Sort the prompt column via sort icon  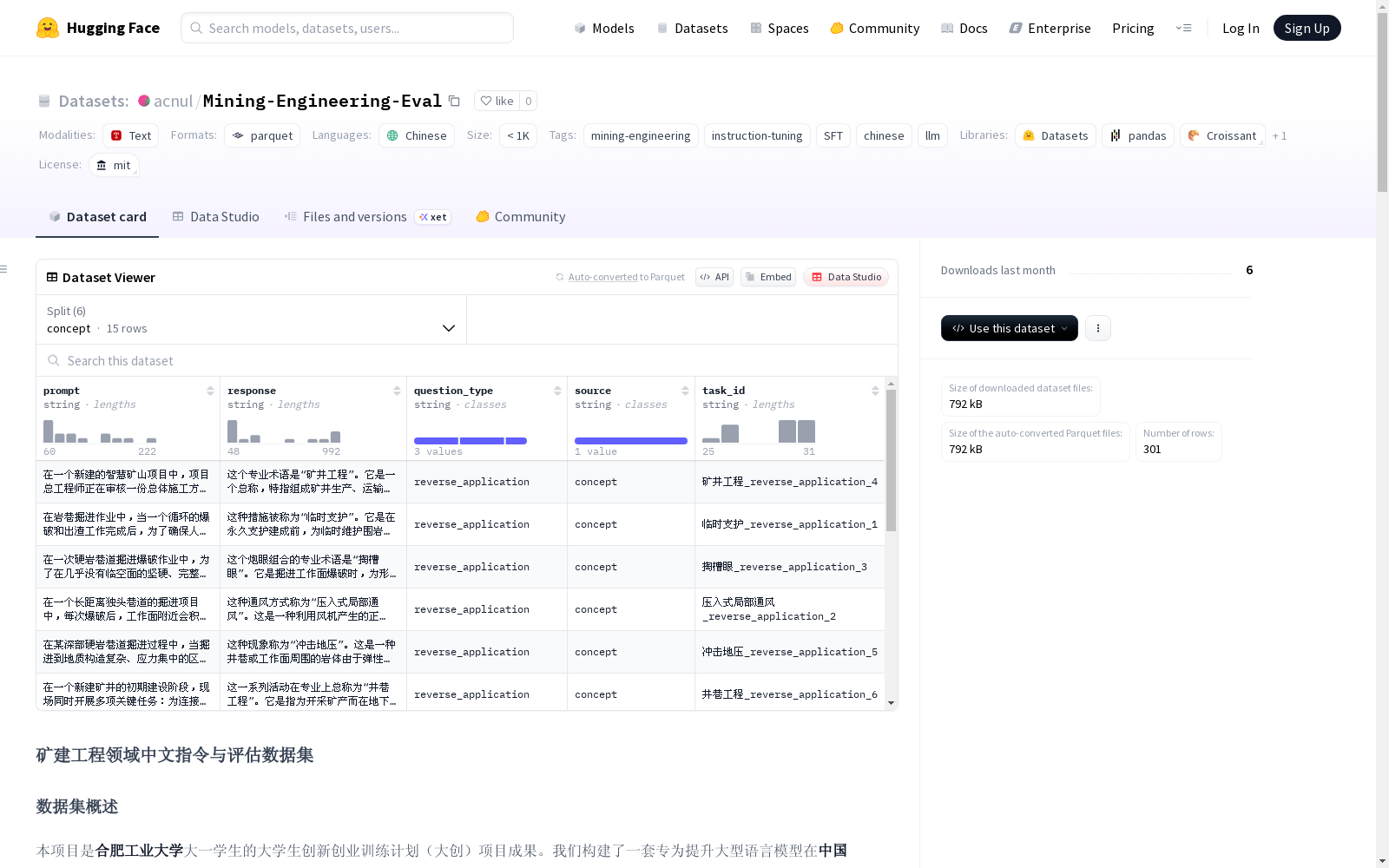tap(210, 391)
